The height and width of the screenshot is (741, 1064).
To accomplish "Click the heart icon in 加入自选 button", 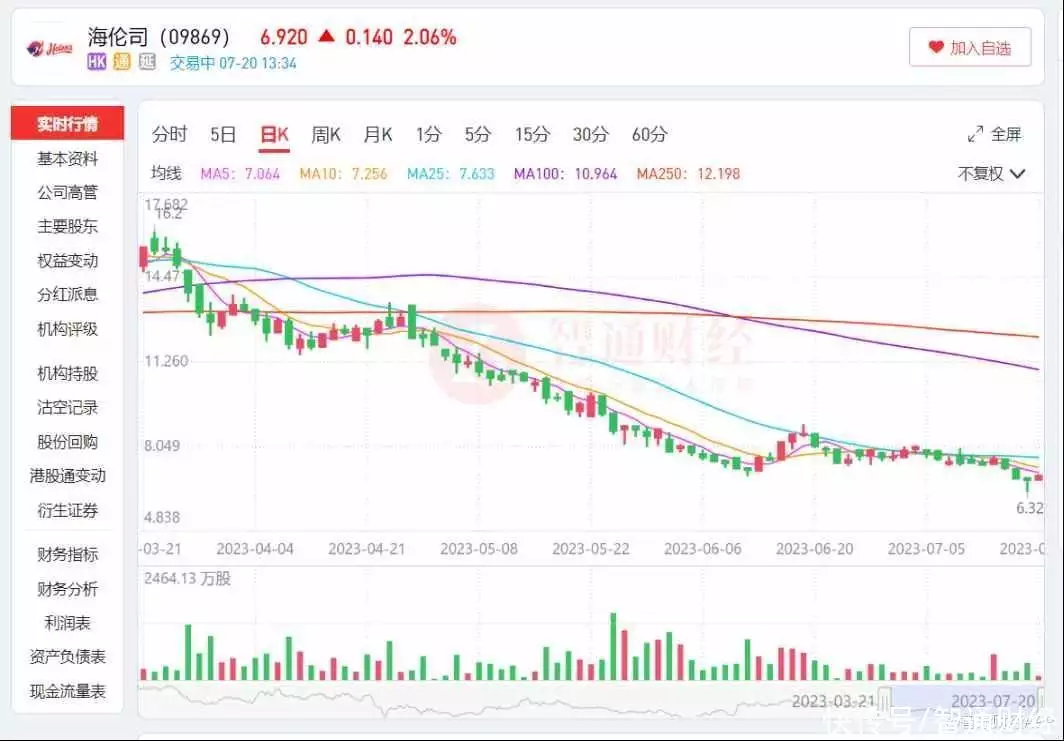I will pyautogui.click(x=936, y=47).
